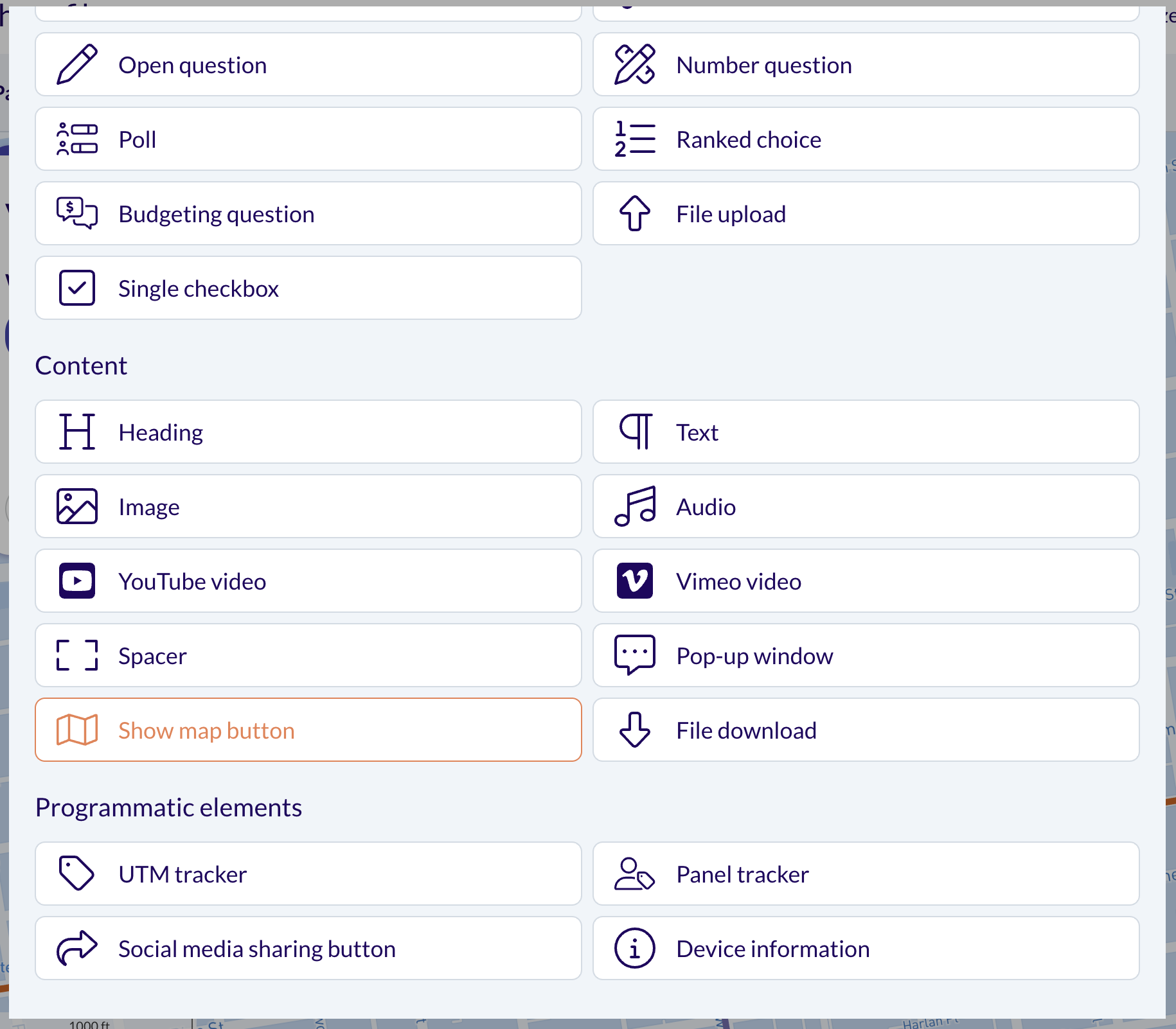Click the YouTube video play icon
The height and width of the screenshot is (1029, 1176).
click(x=77, y=581)
